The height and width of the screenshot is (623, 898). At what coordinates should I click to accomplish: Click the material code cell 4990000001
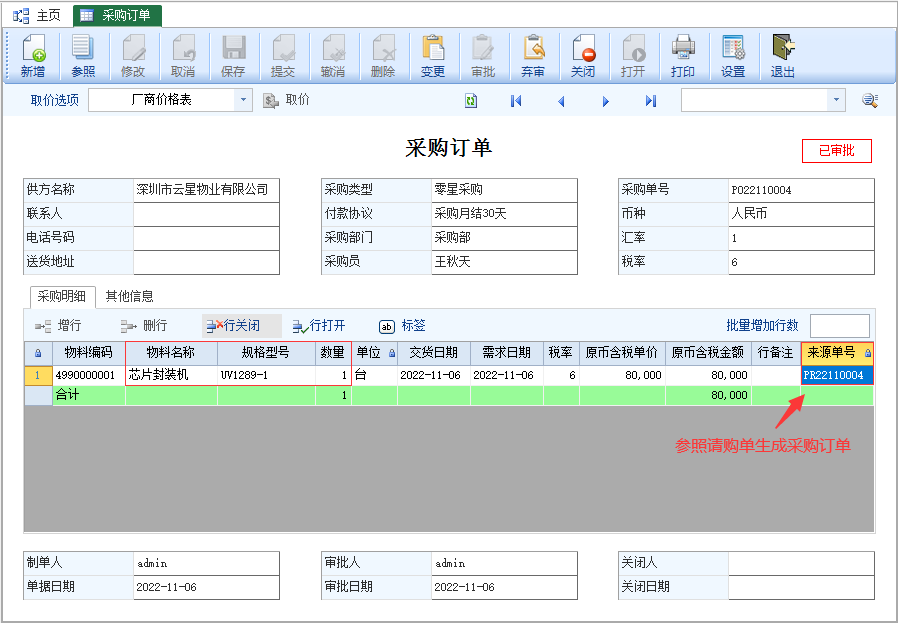(x=89, y=376)
